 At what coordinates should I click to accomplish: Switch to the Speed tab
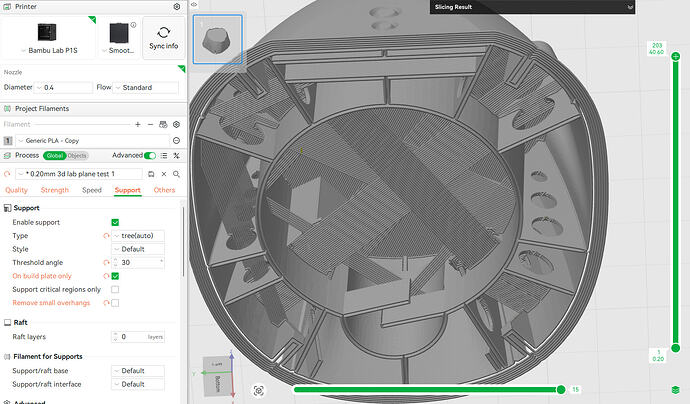(x=92, y=190)
